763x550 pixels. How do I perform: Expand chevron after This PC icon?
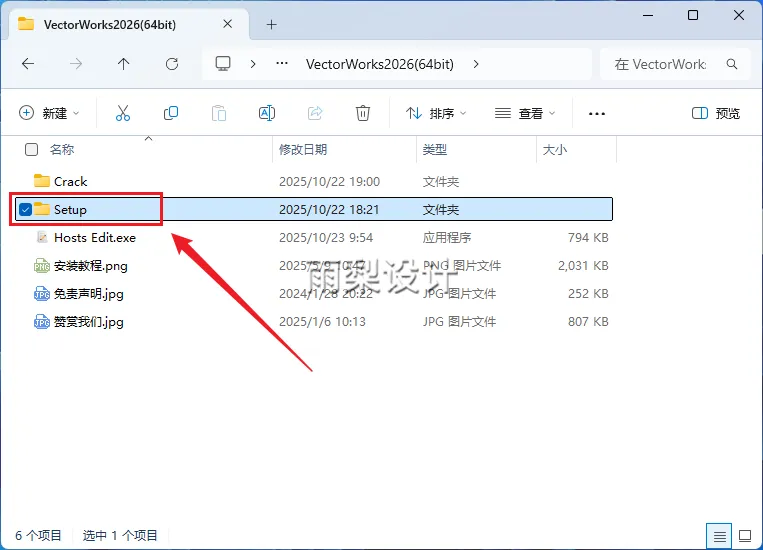(253, 64)
